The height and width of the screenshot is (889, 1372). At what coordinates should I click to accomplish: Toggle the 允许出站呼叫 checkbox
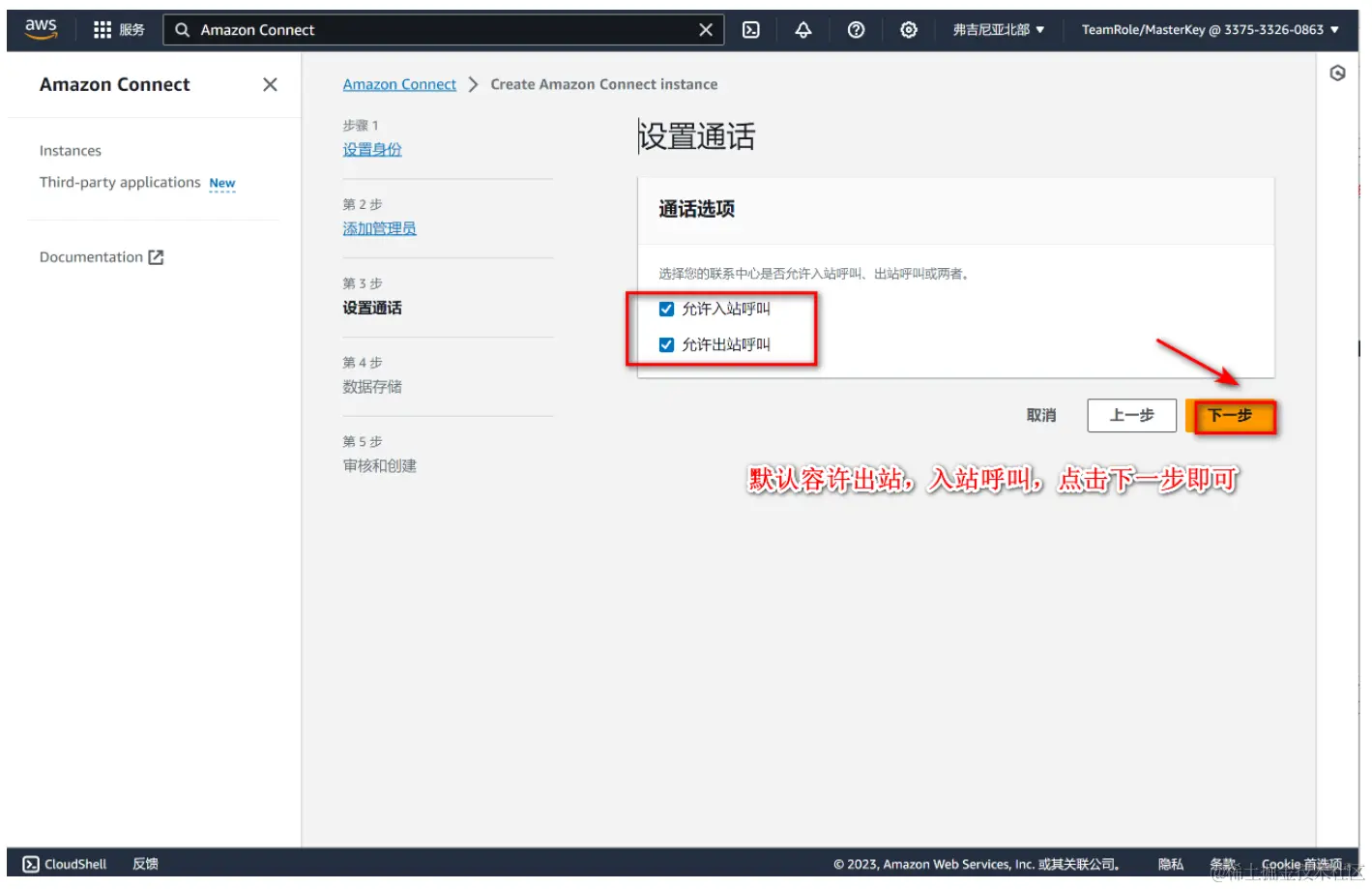click(666, 345)
